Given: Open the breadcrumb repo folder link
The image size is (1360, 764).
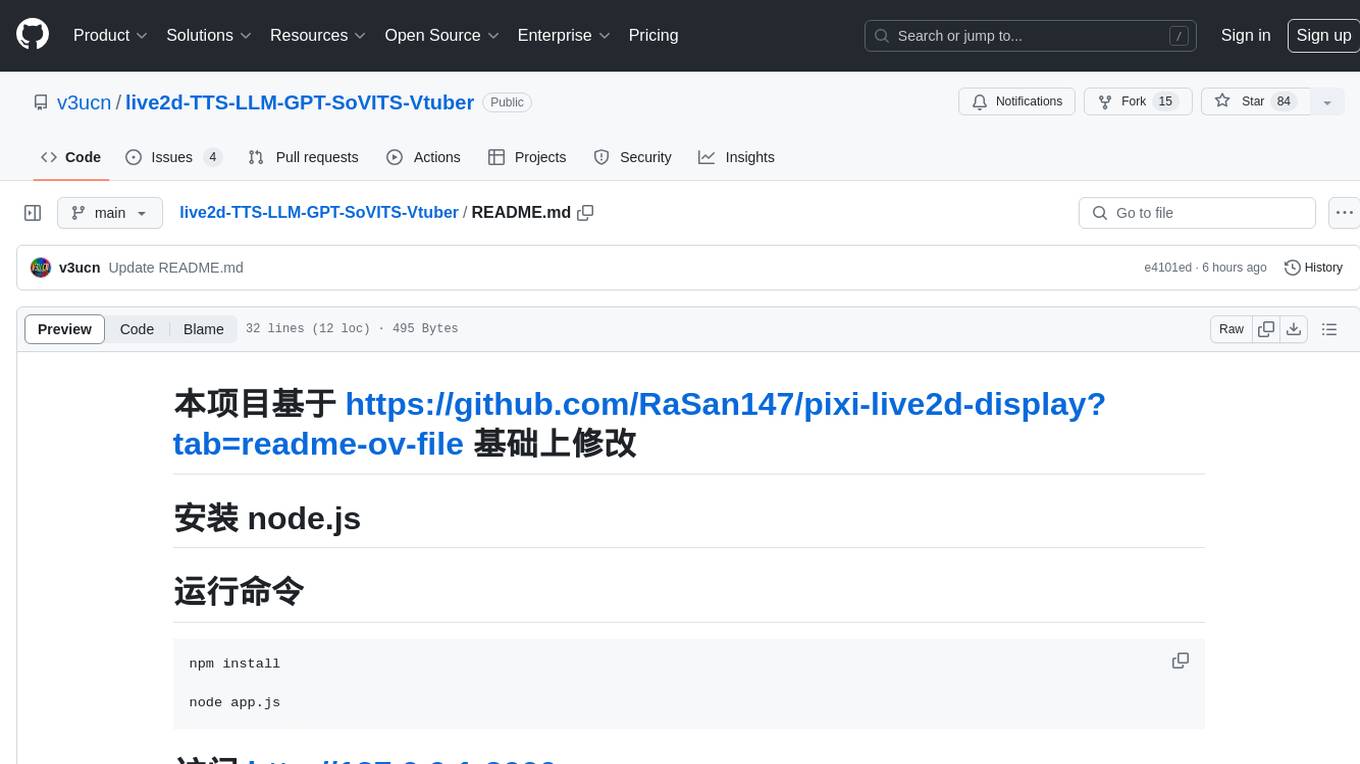Looking at the screenshot, I should tap(319, 212).
